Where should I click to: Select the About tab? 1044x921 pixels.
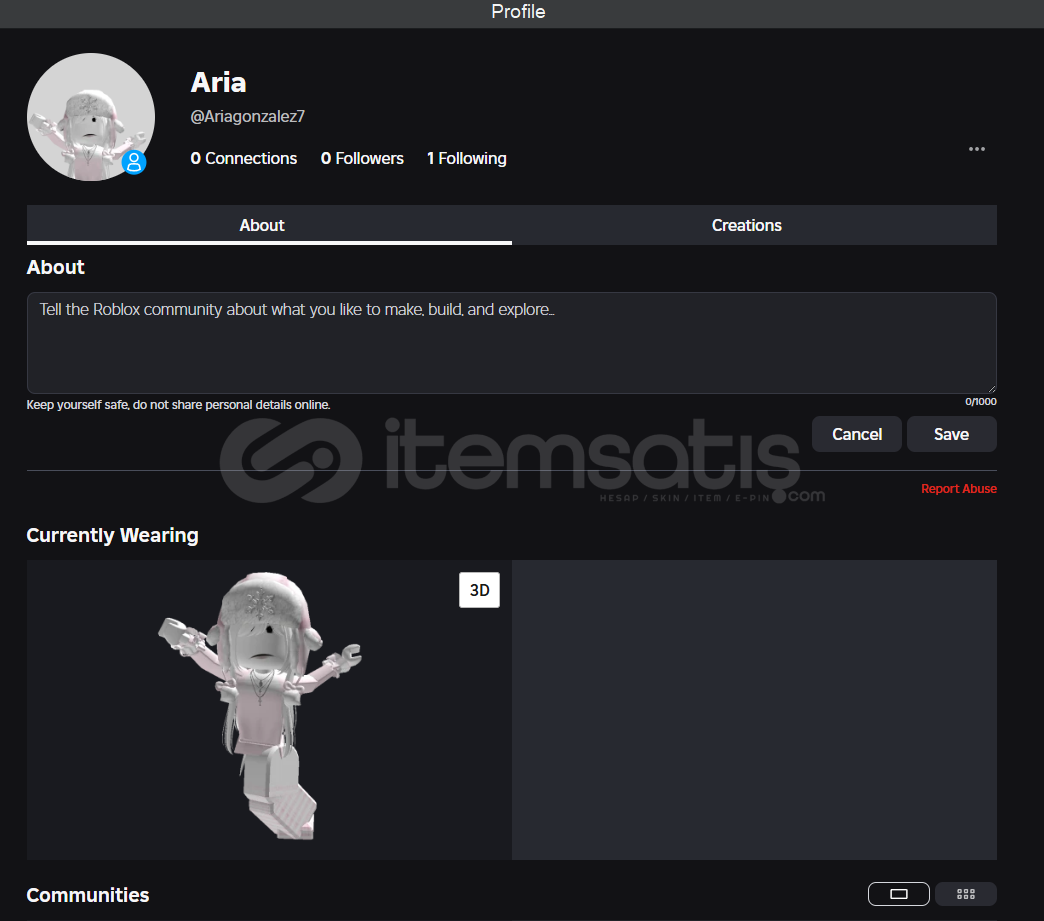click(269, 225)
